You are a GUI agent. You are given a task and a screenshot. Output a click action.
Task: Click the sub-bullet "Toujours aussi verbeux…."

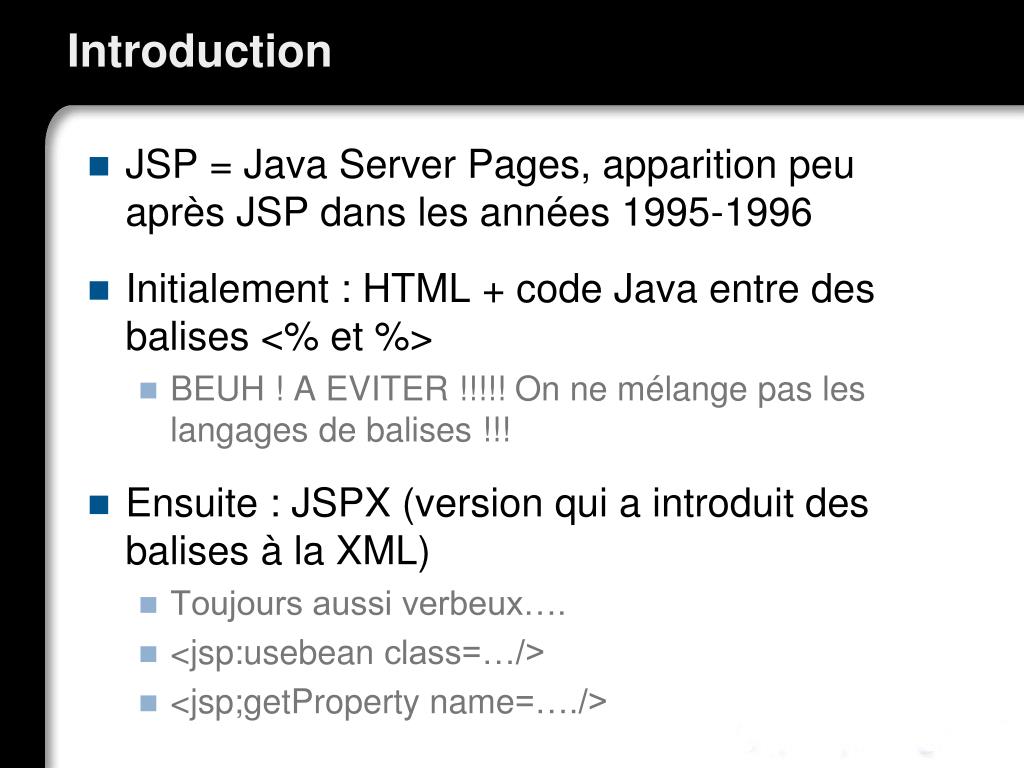point(368,603)
